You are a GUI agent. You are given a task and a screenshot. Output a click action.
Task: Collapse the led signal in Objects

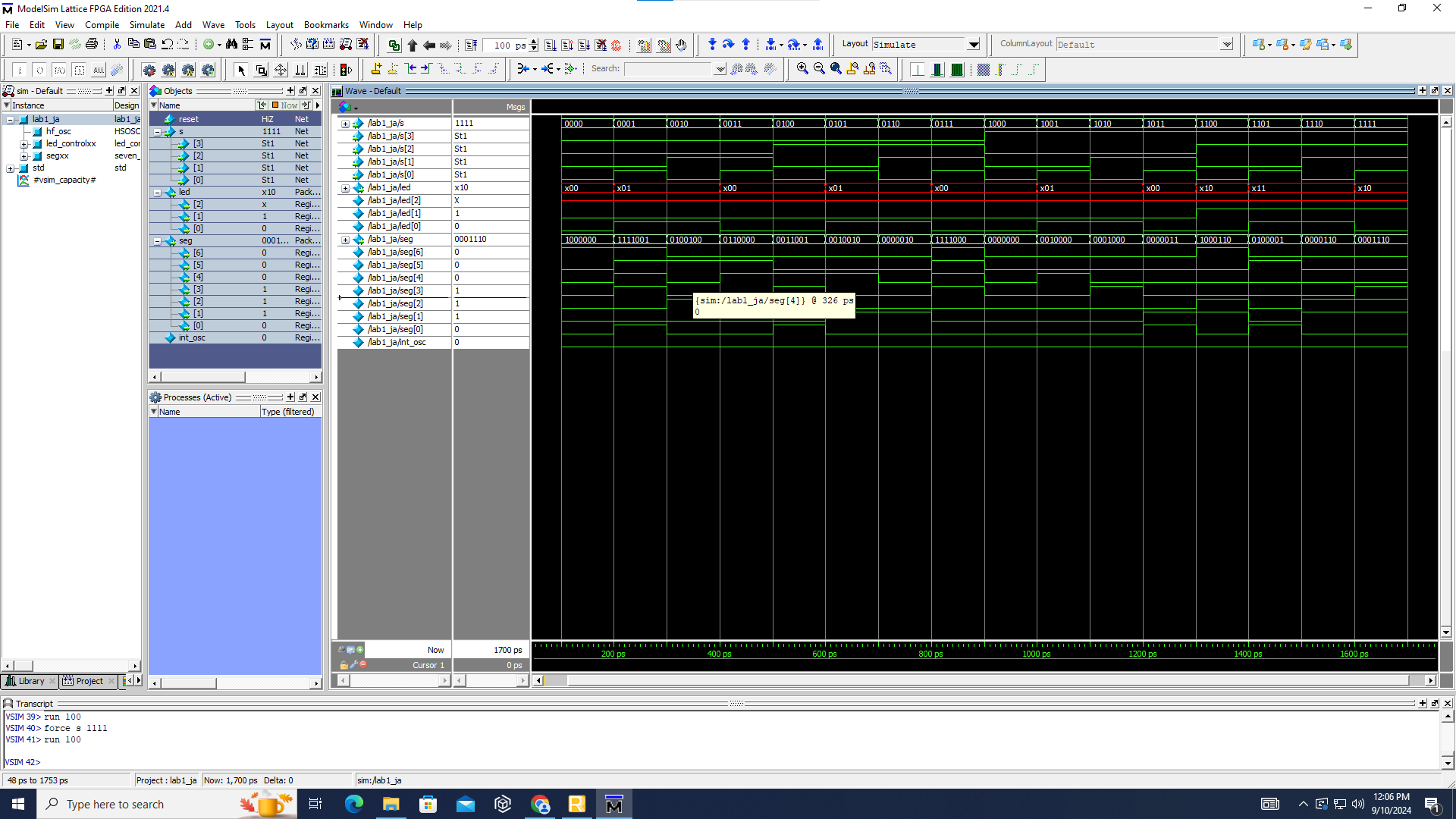click(157, 193)
